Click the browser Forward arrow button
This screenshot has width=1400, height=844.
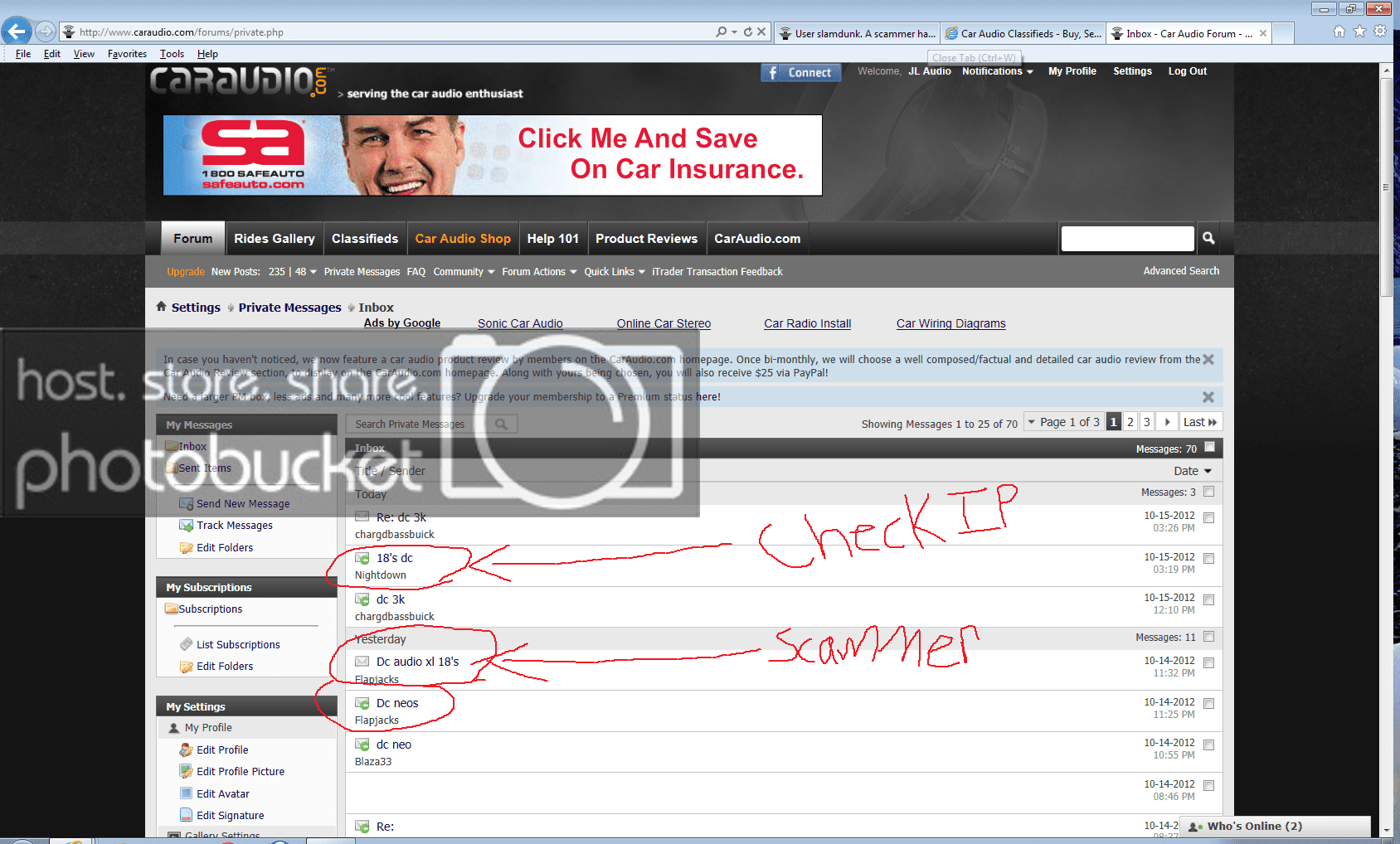pos(46,32)
